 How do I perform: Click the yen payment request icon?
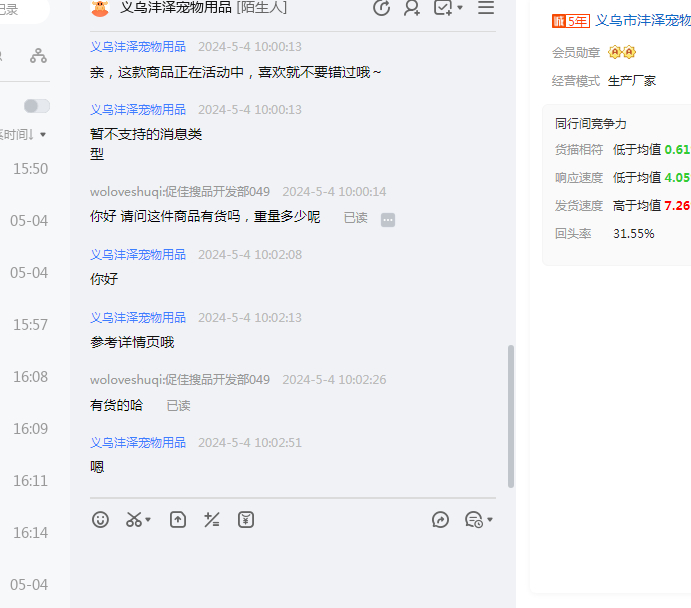pos(246,520)
